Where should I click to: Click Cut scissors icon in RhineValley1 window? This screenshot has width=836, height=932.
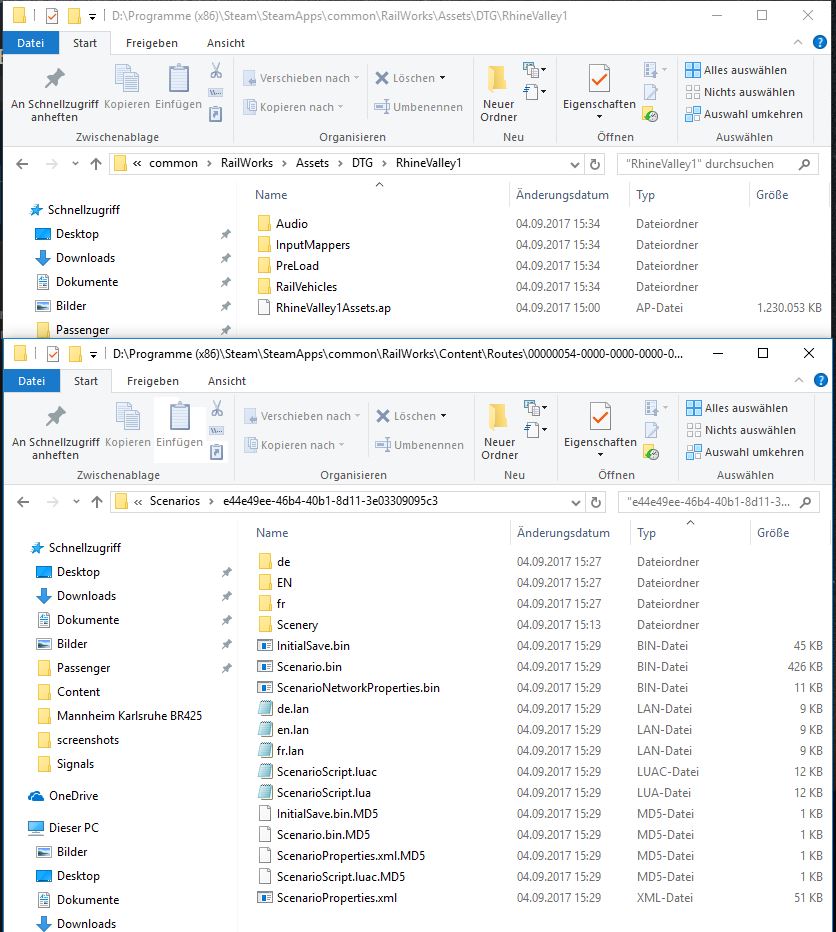point(216,71)
